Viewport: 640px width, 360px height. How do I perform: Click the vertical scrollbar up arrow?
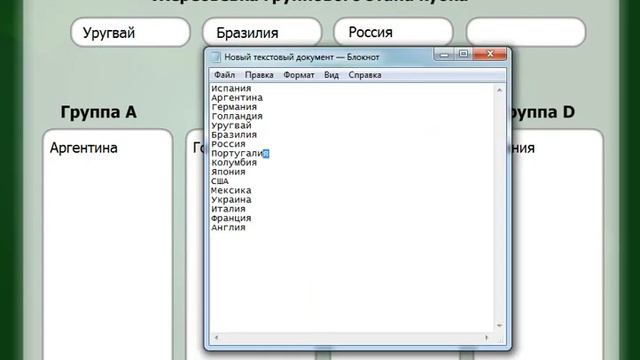[x=500, y=90]
